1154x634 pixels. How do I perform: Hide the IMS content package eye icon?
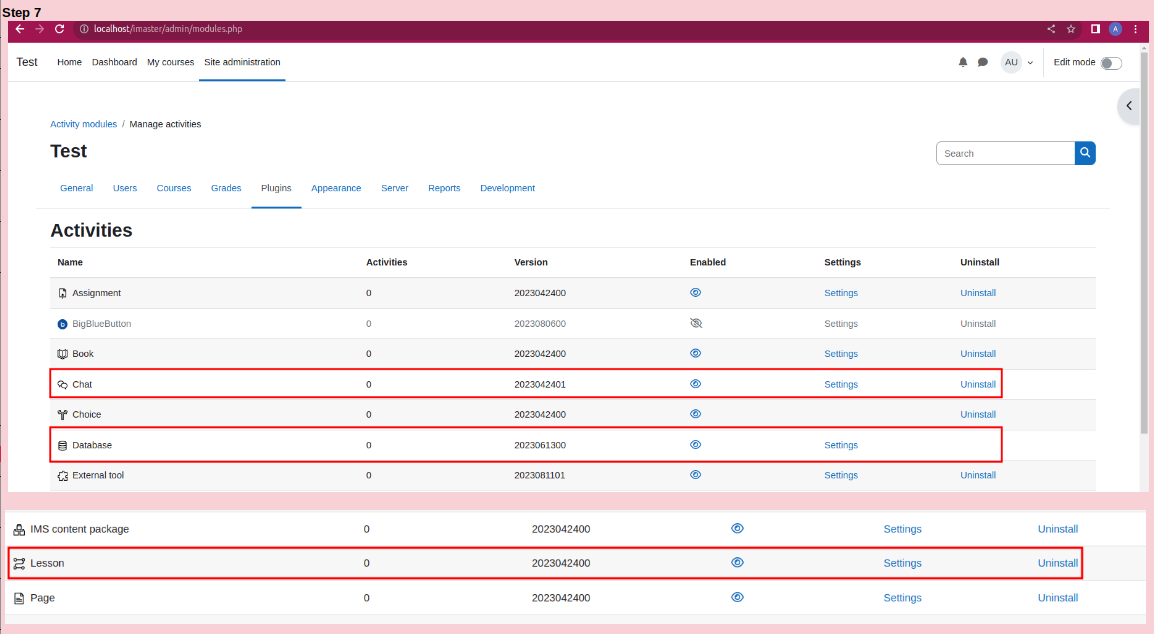[x=737, y=529]
